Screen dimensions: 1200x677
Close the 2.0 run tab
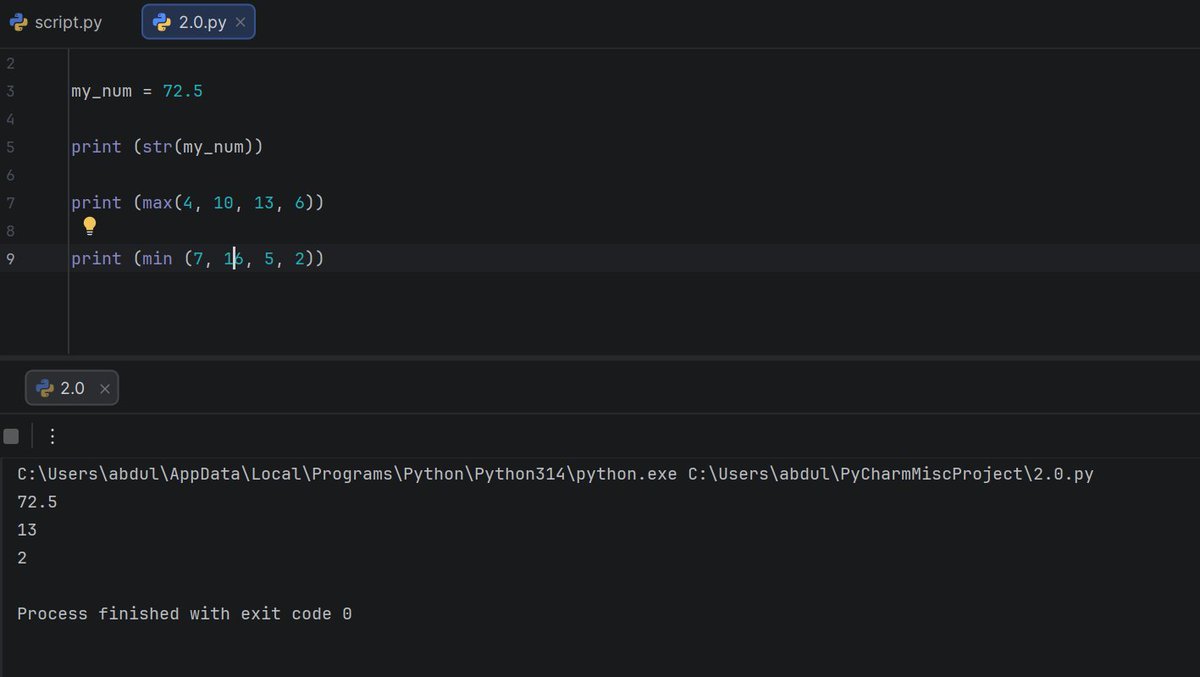(x=105, y=389)
